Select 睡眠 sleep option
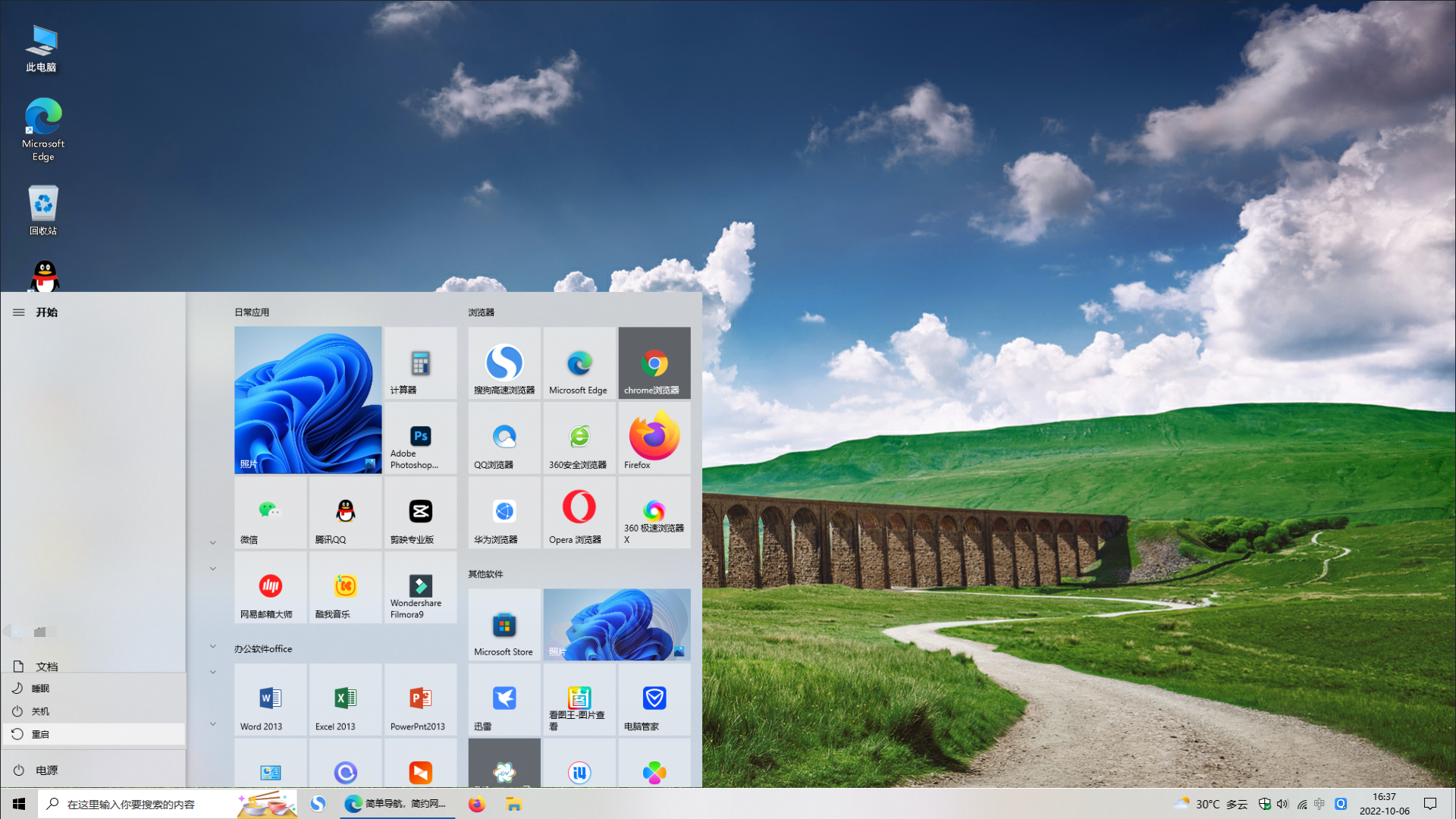This screenshot has width=1456, height=819. click(94, 688)
